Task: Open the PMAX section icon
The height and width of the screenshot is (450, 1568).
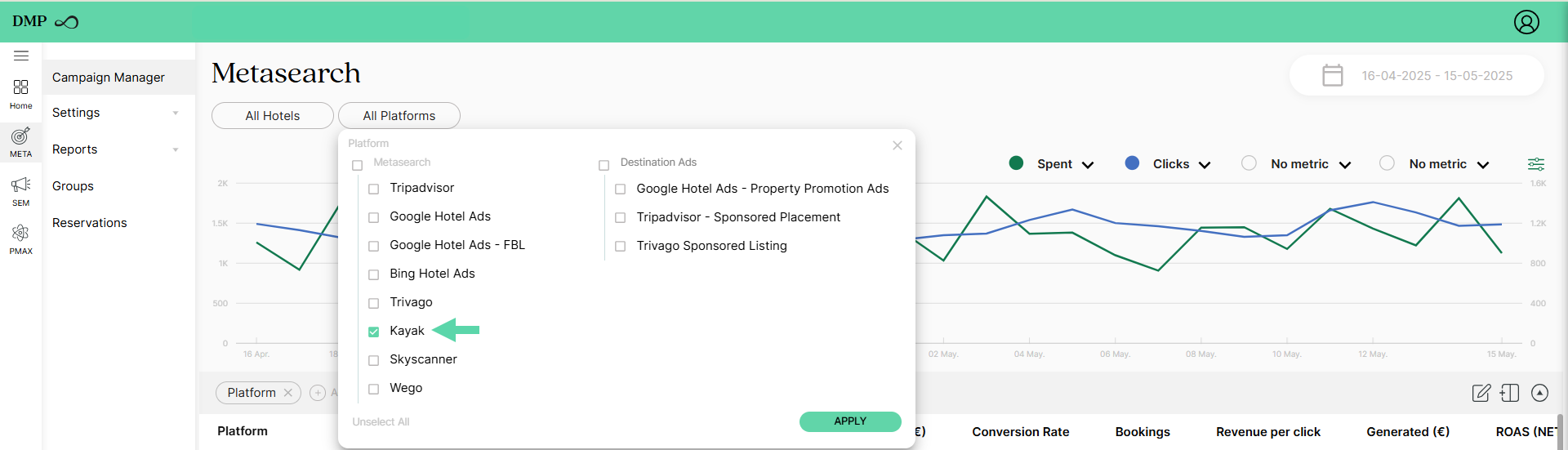Action: point(21,239)
